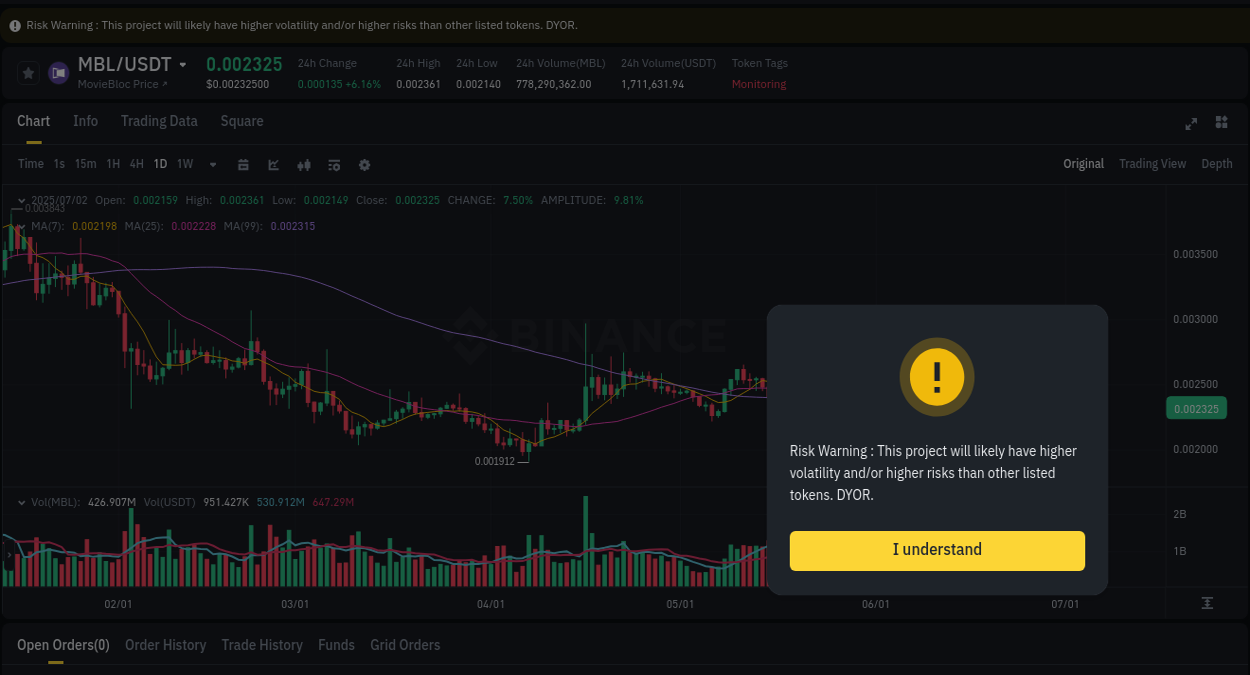Open the trading pair selector dropdown
Image resolution: width=1250 pixels, height=675 pixels.
(x=183, y=63)
